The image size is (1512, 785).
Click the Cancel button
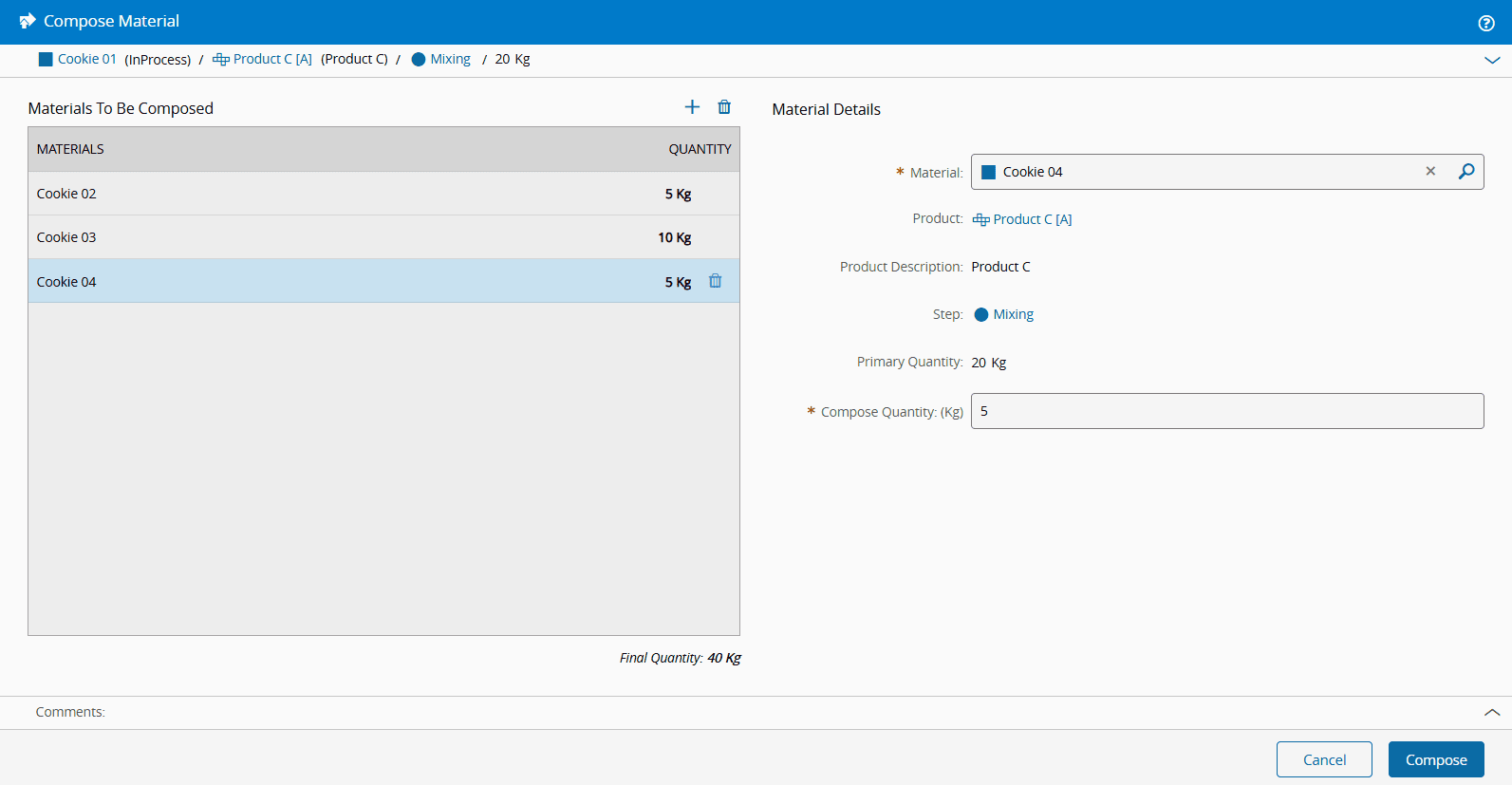pyautogui.click(x=1324, y=759)
